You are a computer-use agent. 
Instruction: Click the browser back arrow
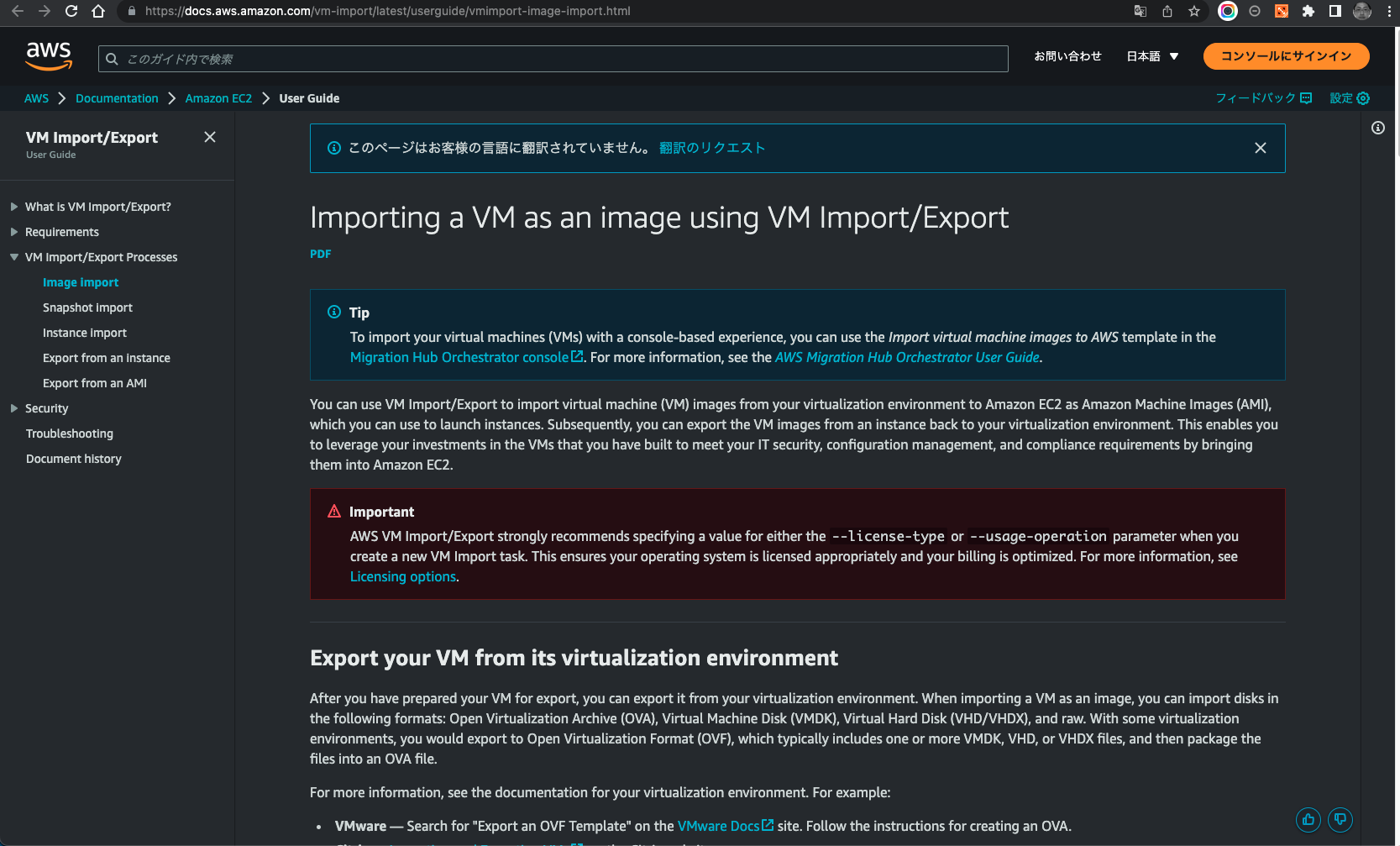pyautogui.click(x=18, y=11)
